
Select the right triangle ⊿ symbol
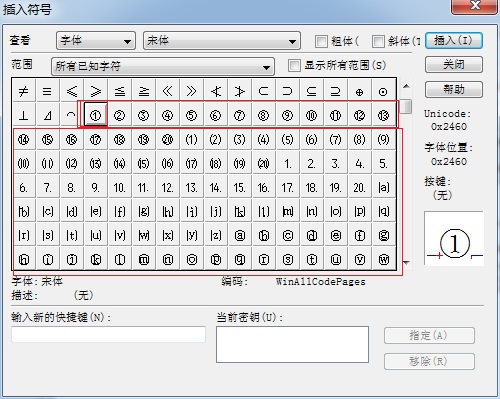pyautogui.click(x=48, y=115)
